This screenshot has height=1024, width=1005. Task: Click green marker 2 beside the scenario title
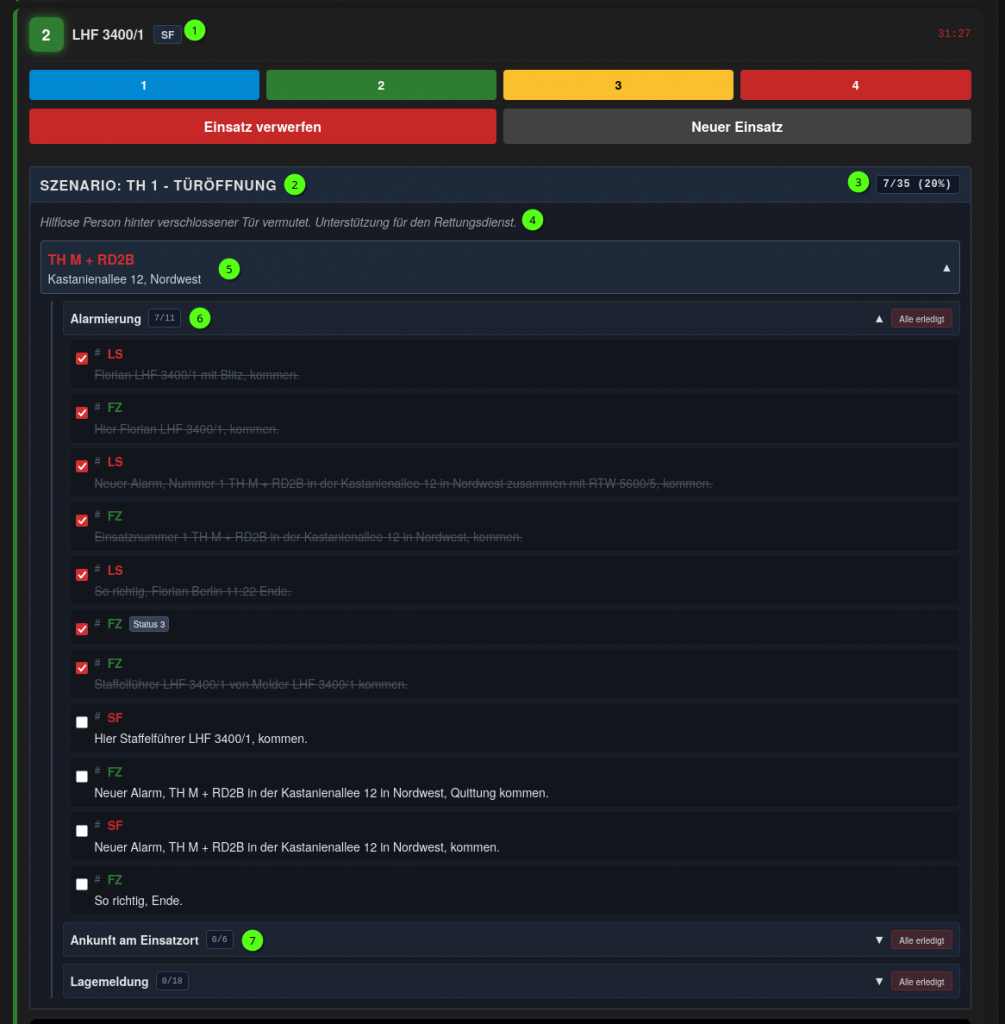[294, 184]
